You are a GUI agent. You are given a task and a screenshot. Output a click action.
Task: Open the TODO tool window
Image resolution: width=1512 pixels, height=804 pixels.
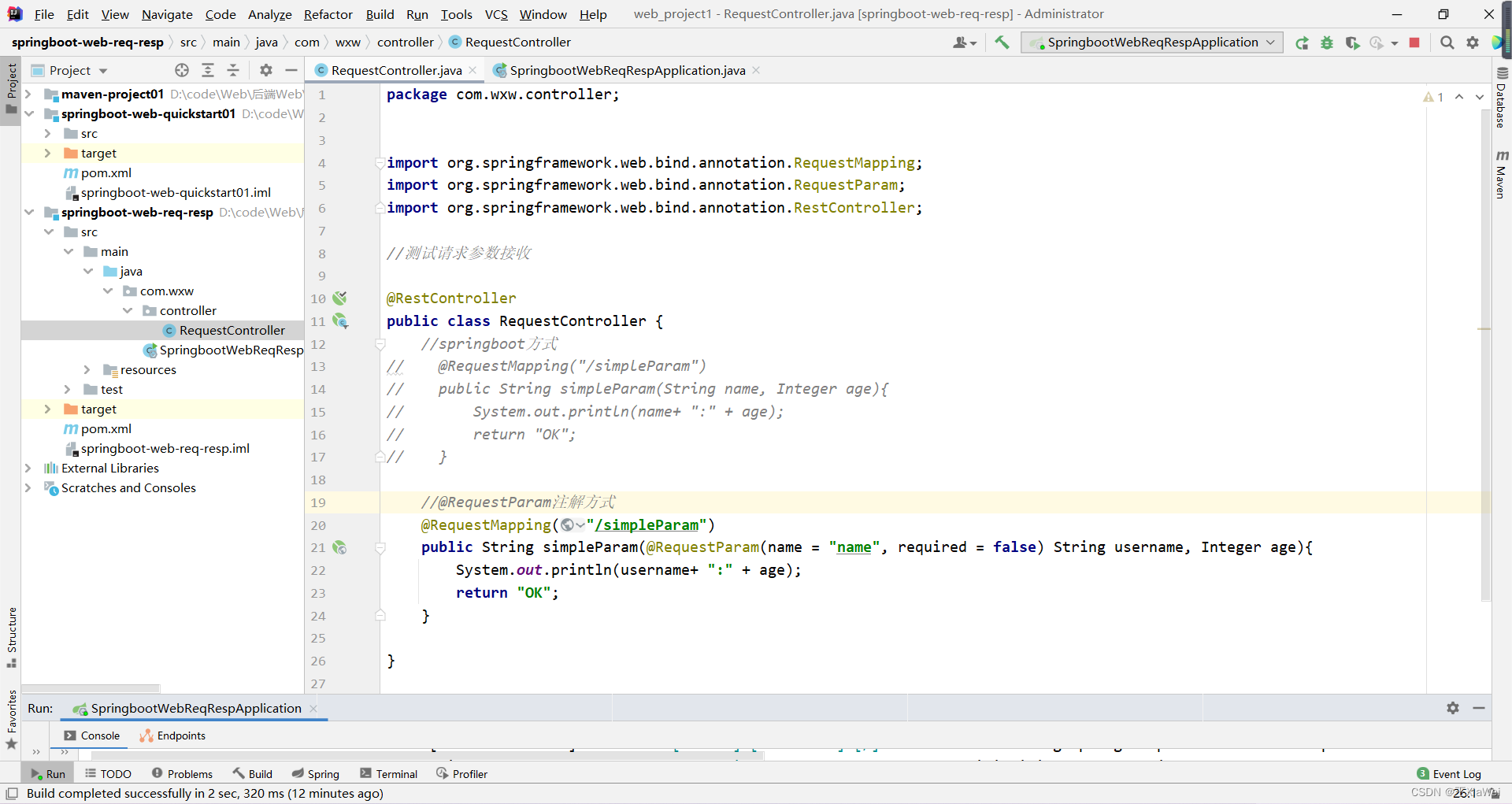[108, 774]
